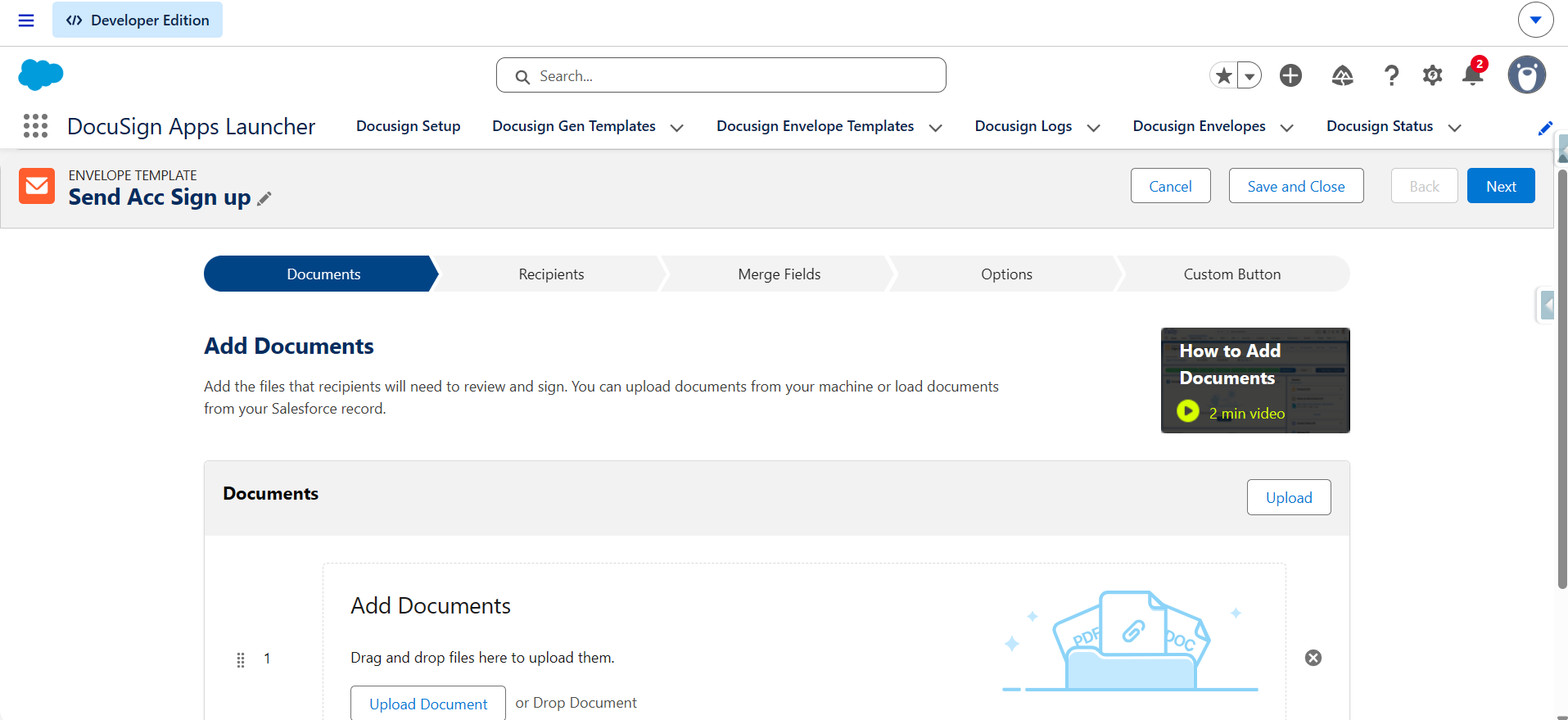Open the Setup gear icon
The width and height of the screenshot is (1568, 720).
pos(1432,75)
